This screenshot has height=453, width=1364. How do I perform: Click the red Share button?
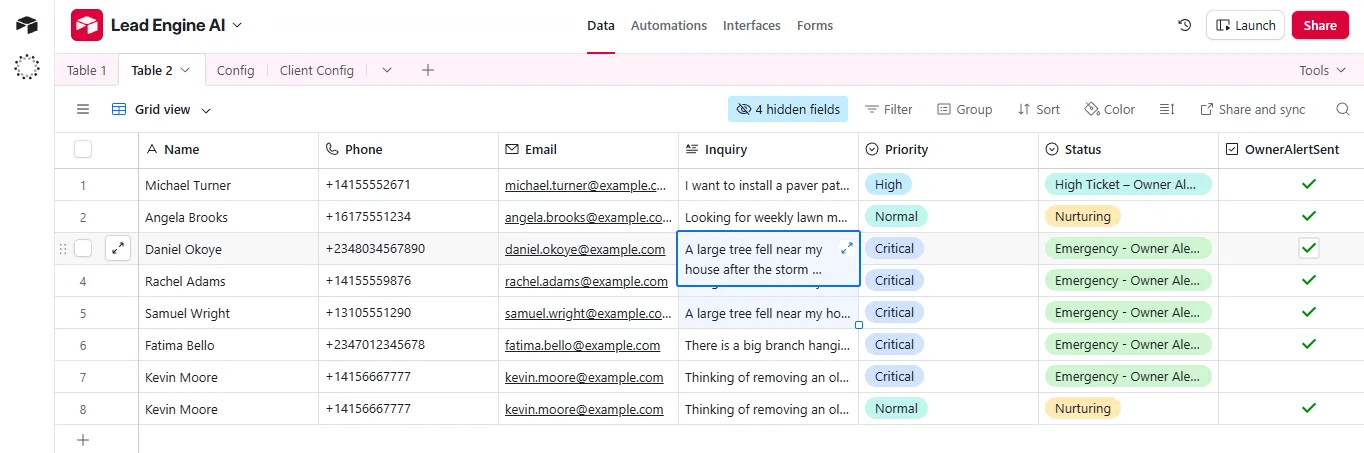click(x=1320, y=25)
